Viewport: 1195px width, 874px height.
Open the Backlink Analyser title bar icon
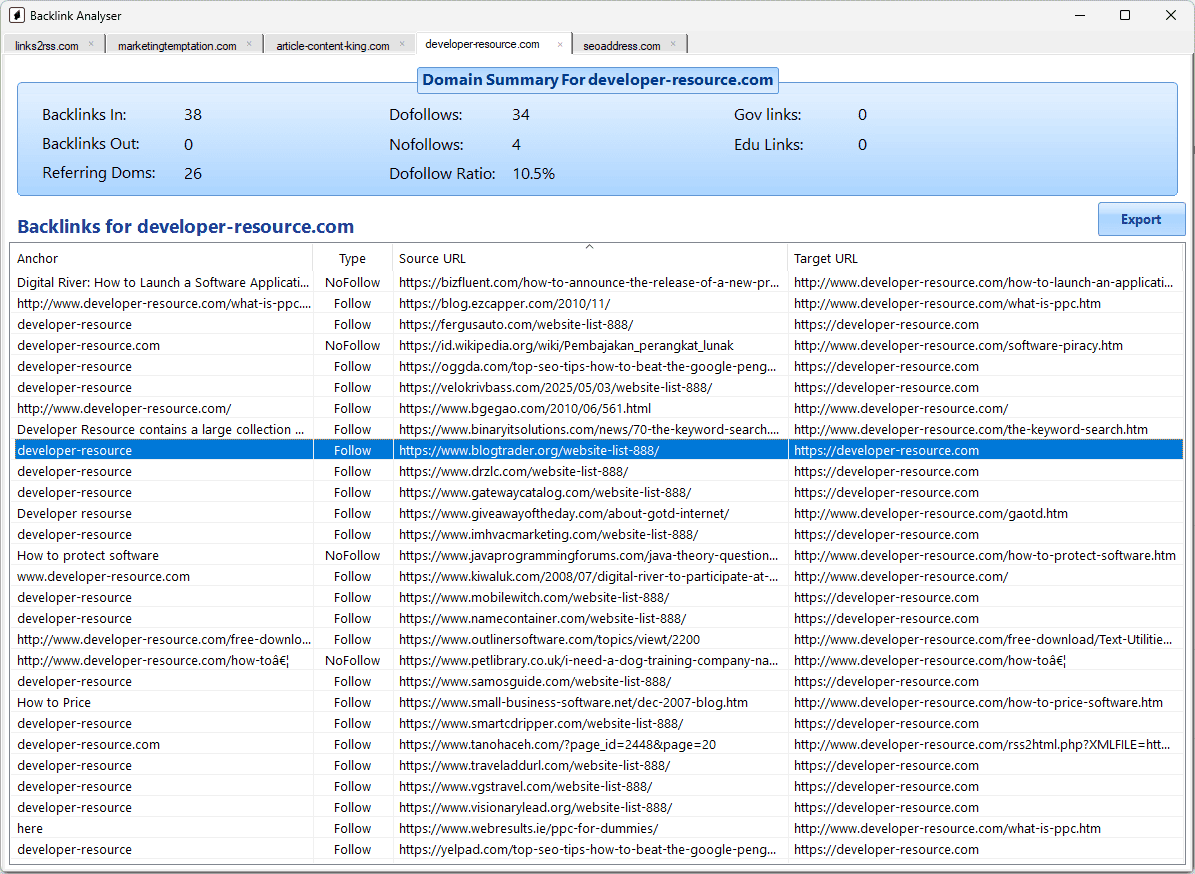tap(15, 15)
